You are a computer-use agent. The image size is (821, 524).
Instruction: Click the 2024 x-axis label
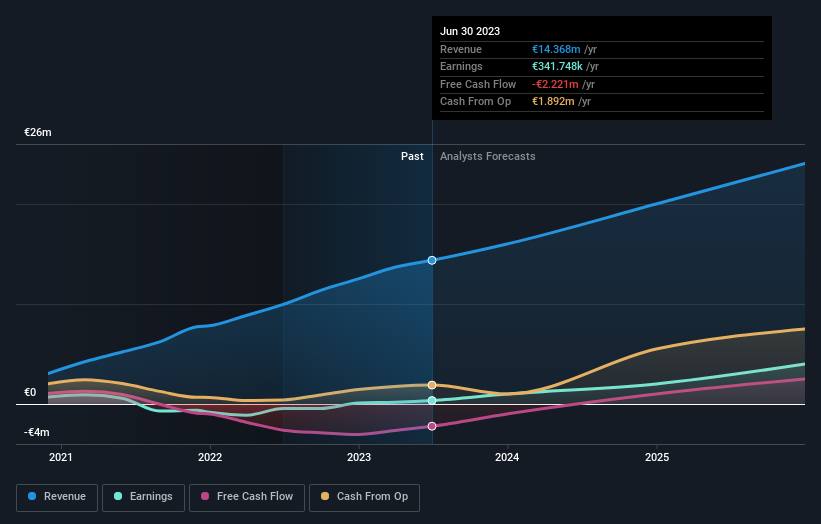[x=507, y=457]
